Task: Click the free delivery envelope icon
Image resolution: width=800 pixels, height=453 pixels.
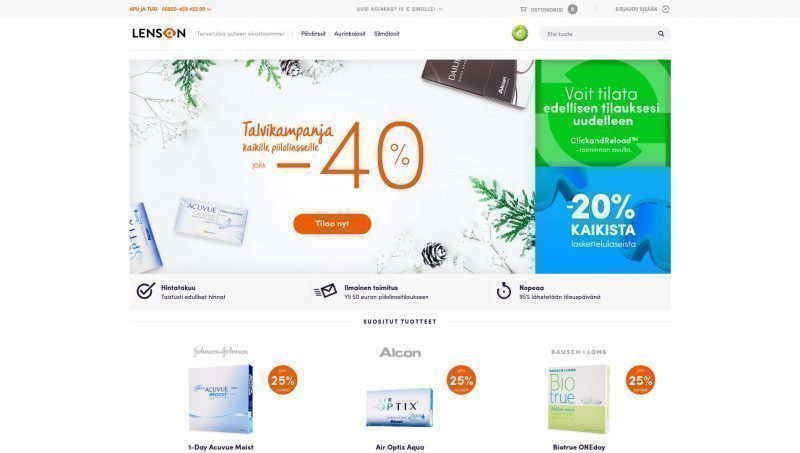Action: [326, 291]
